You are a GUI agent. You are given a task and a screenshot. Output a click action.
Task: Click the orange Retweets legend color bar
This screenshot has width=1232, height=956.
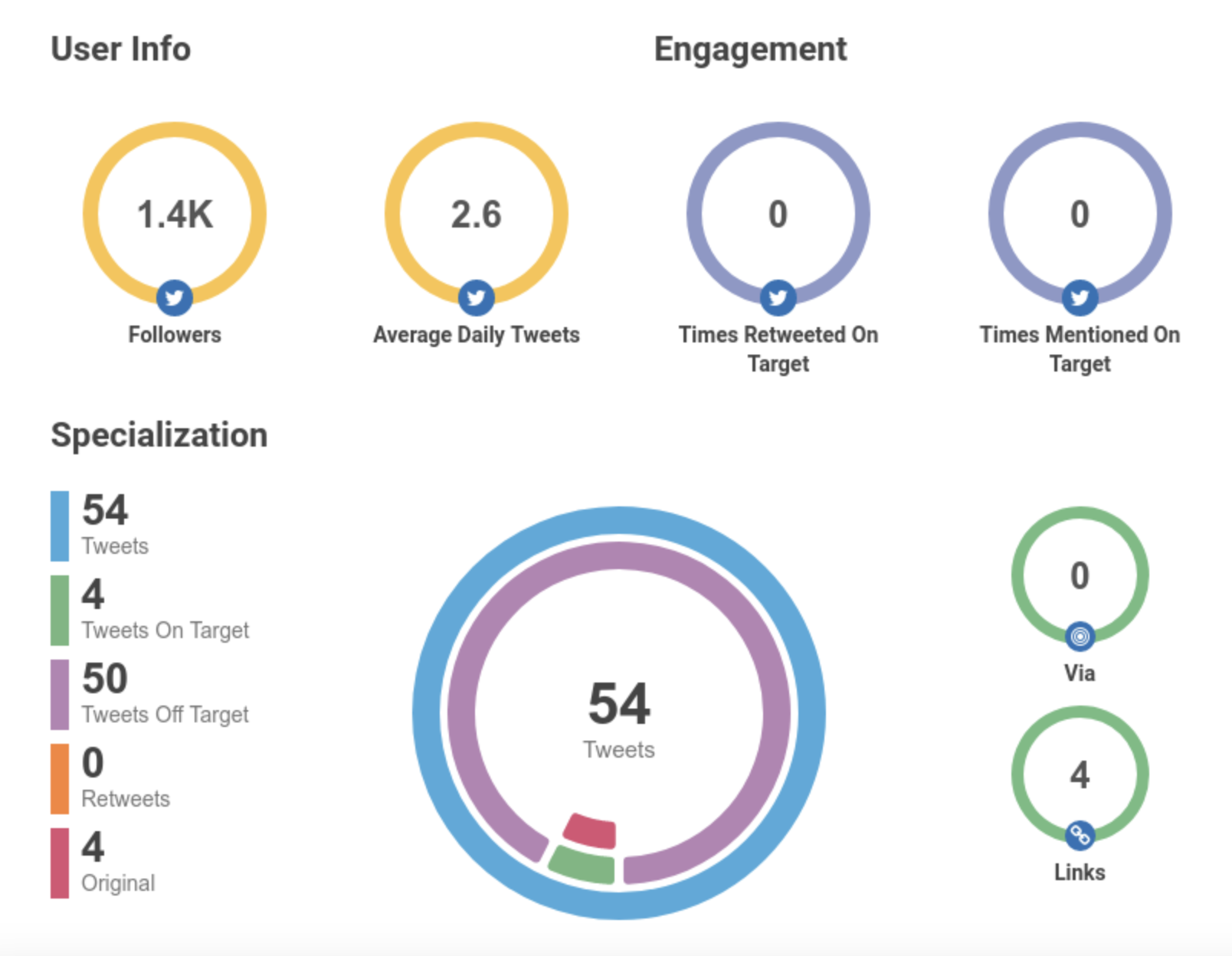[60, 779]
